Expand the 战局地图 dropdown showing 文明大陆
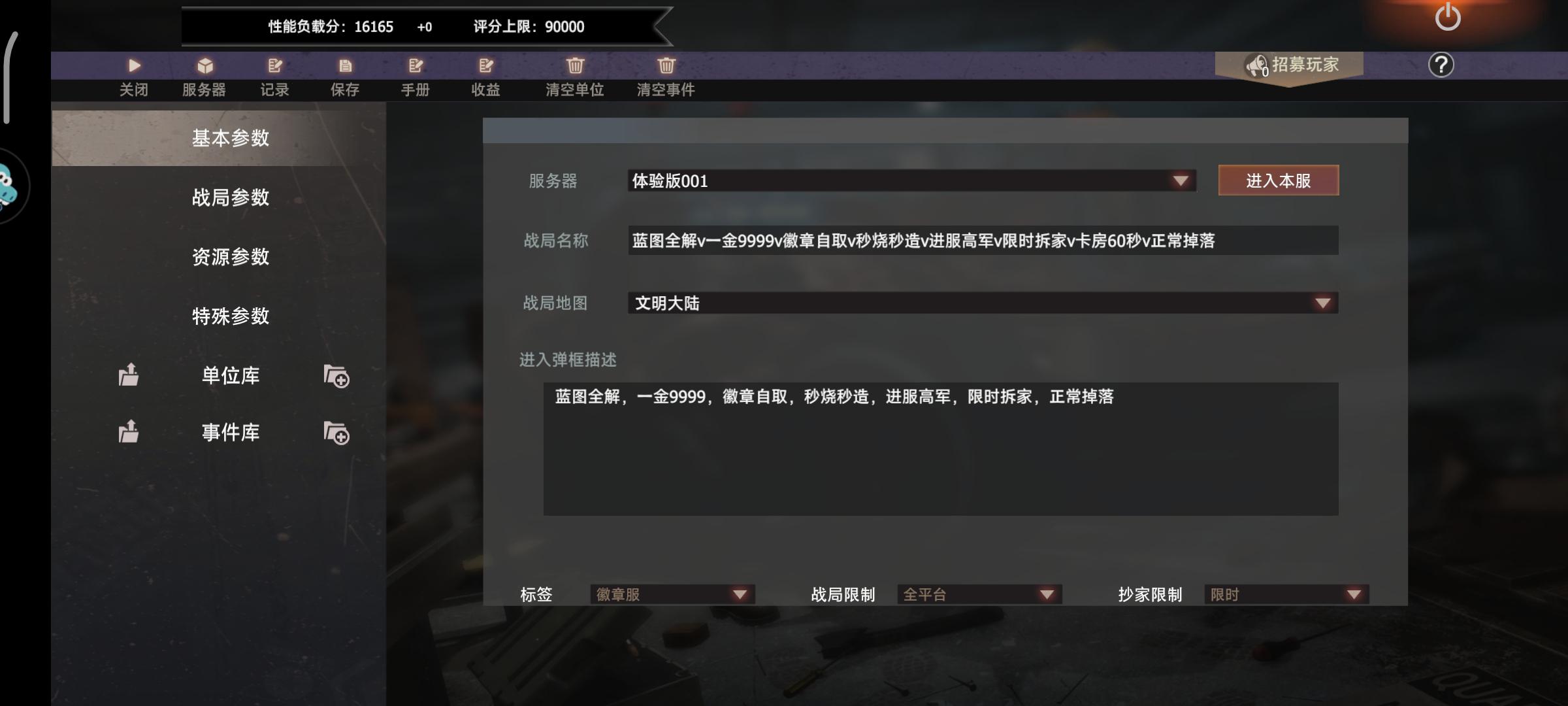 point(983,303)
